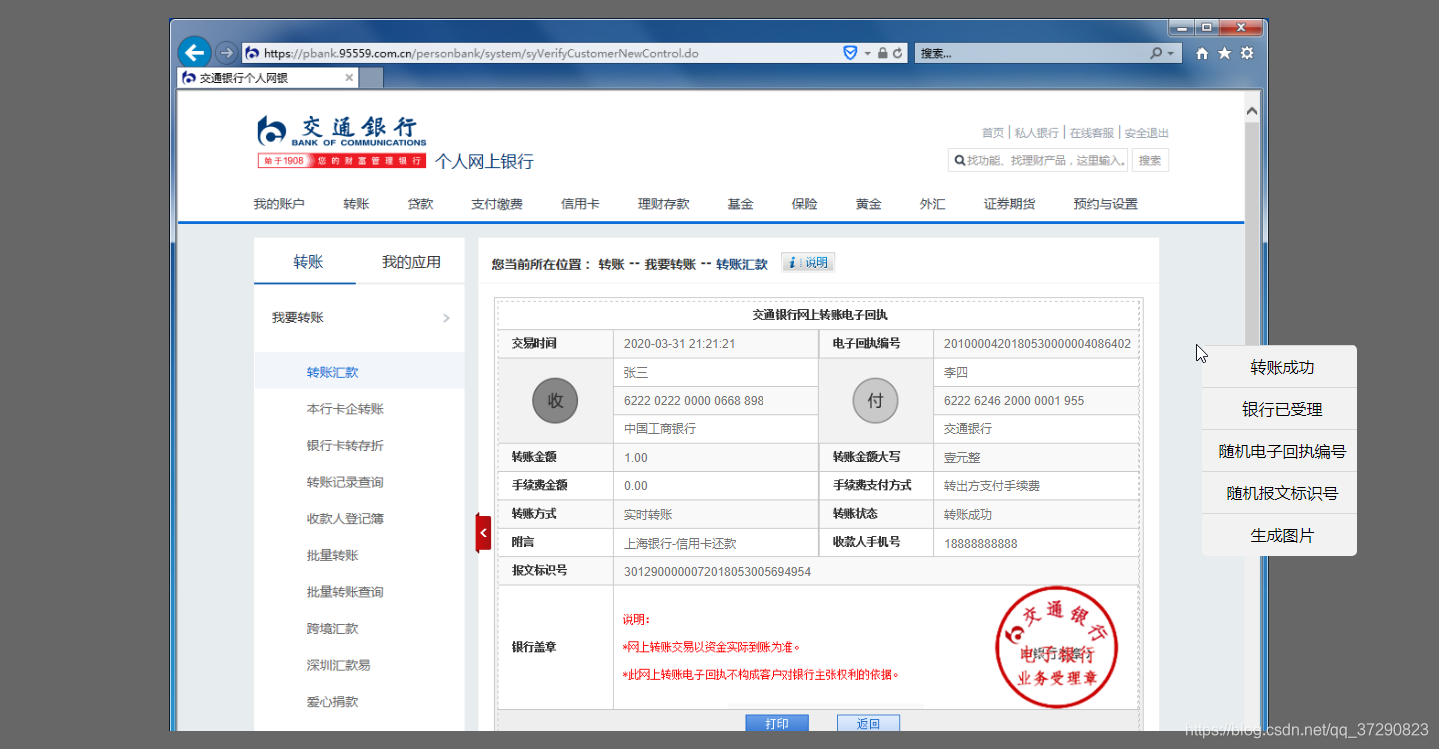Viewport: 1439px width, 749px height.
Task: Open the 首页 link
Action: click(992, 133)
